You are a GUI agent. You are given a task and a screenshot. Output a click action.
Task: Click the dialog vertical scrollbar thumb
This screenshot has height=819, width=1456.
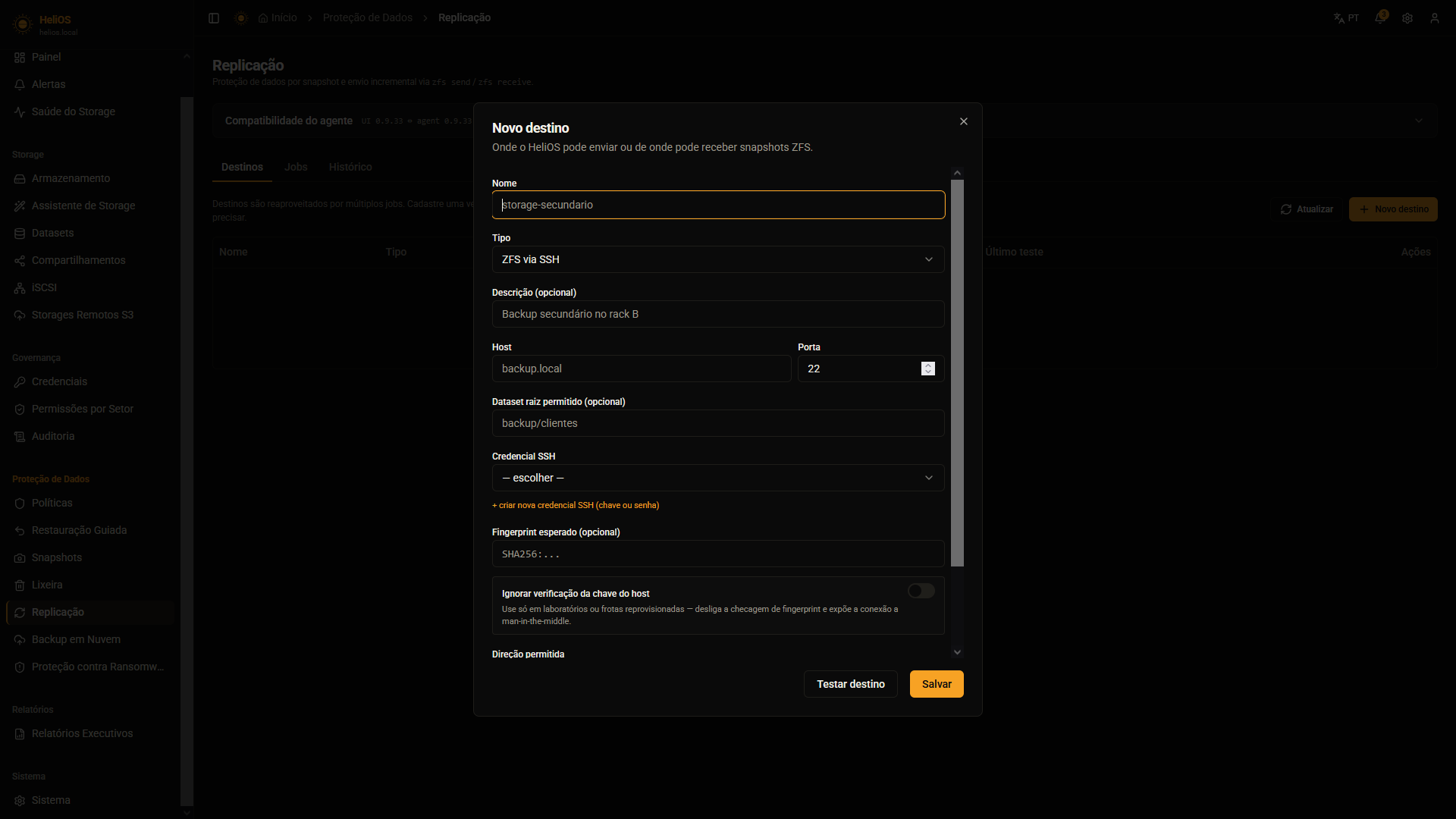[957, 373]
